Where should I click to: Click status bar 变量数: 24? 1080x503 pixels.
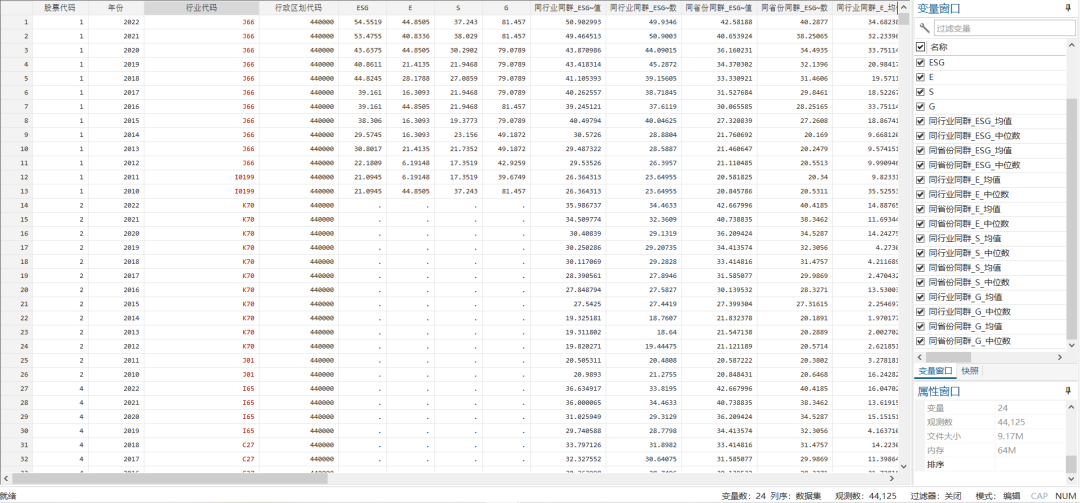point(743,495)
